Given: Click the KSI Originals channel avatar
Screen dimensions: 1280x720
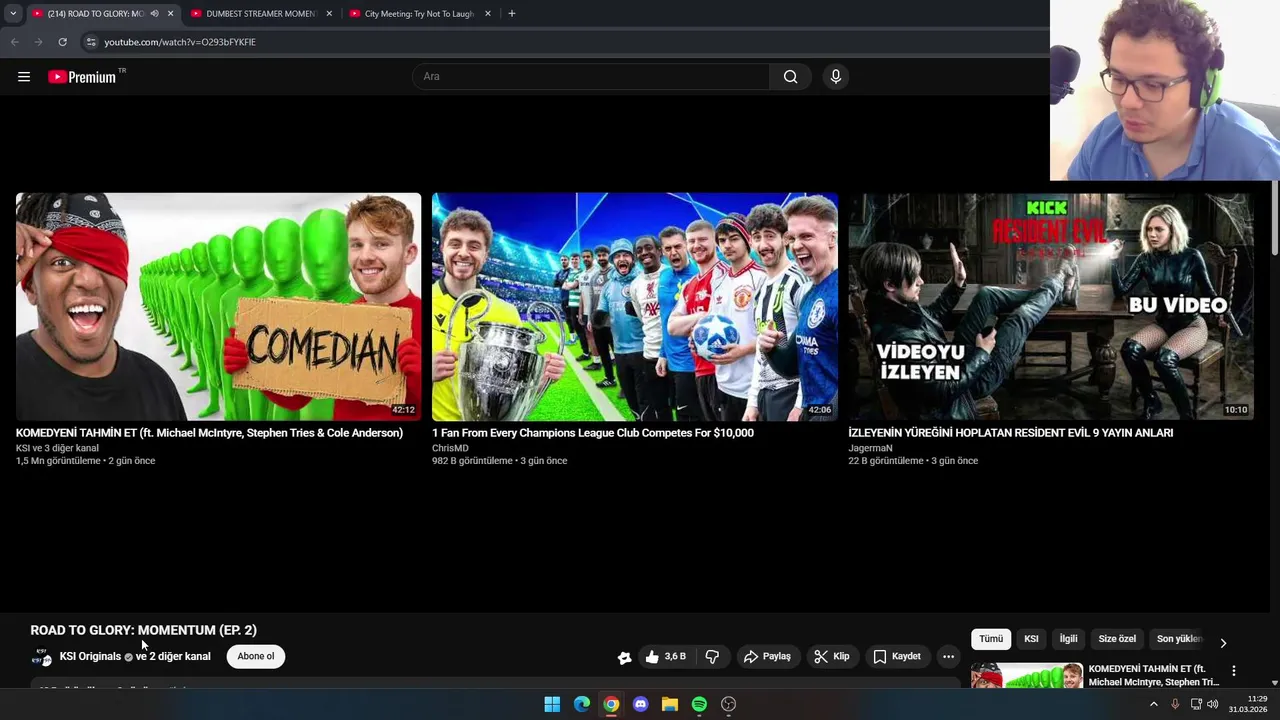Looking at the screenshot, I should click(41, 657).
